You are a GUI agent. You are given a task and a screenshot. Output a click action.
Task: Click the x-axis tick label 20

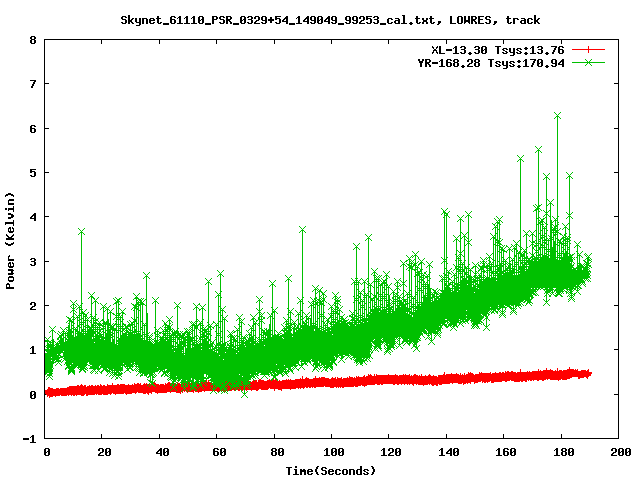click(104, 453)
